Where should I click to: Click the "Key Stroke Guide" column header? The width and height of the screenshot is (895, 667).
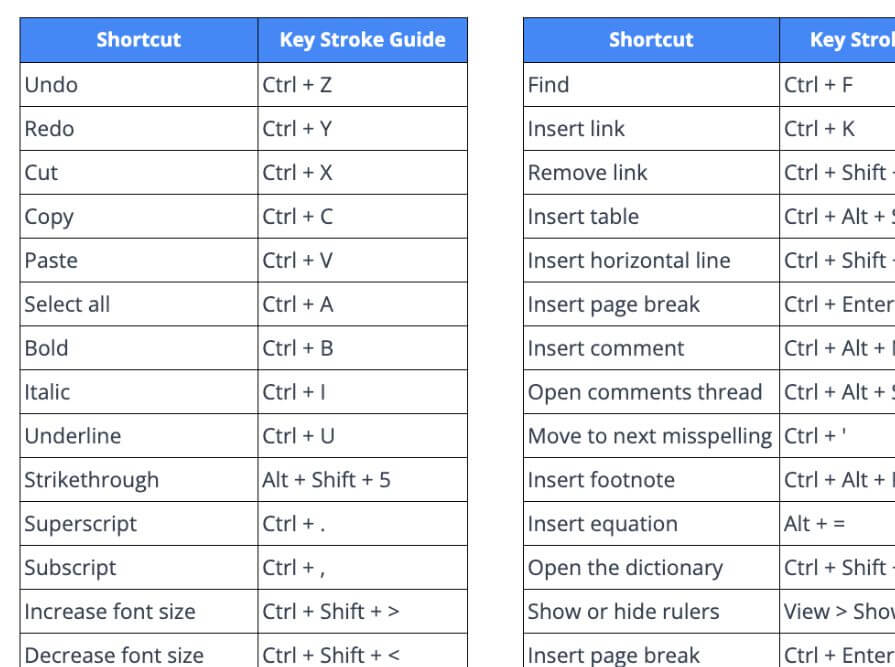pyautogui.click(x=362, y=40)
